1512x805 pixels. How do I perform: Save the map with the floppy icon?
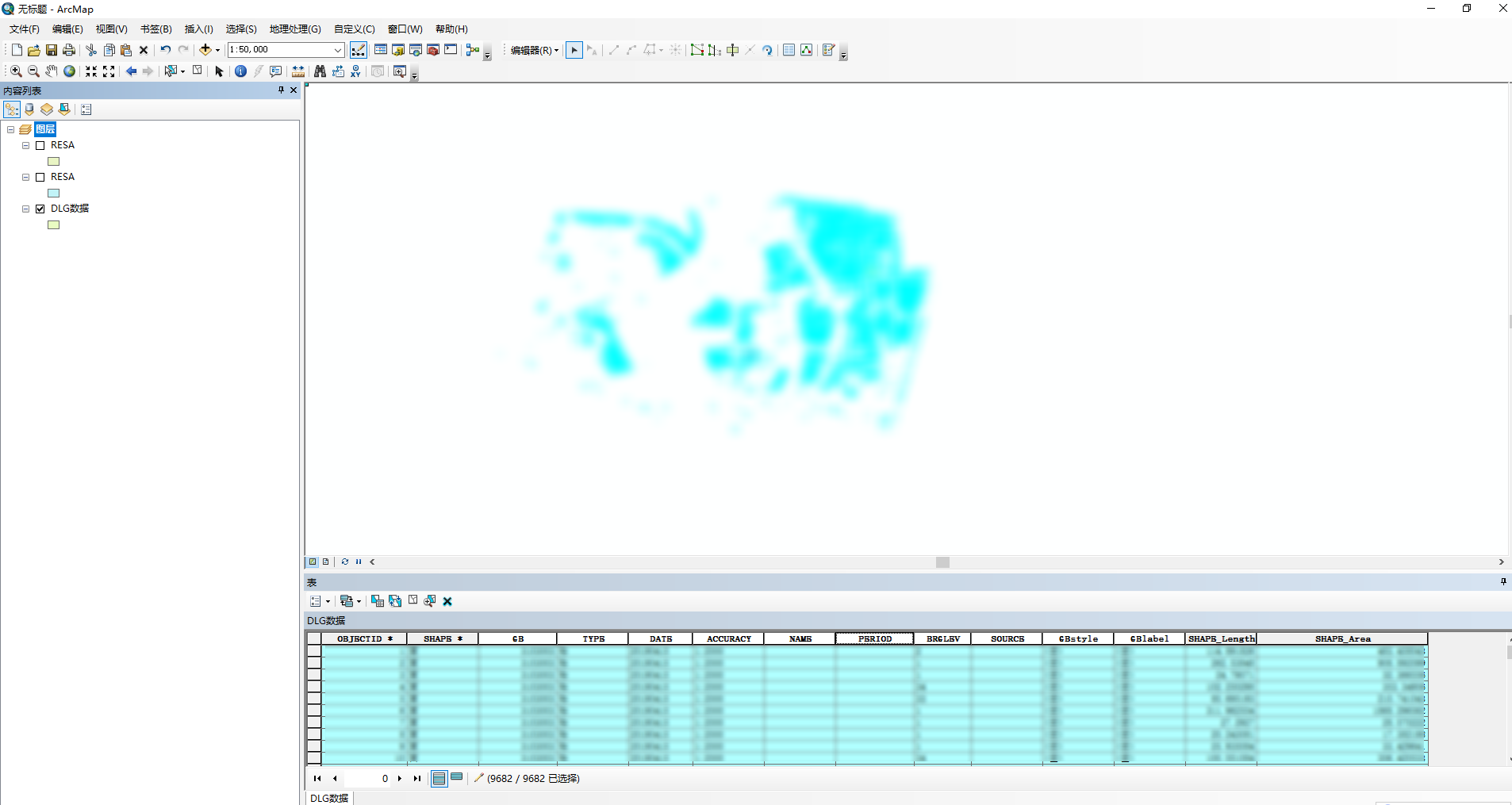point(52,50)
